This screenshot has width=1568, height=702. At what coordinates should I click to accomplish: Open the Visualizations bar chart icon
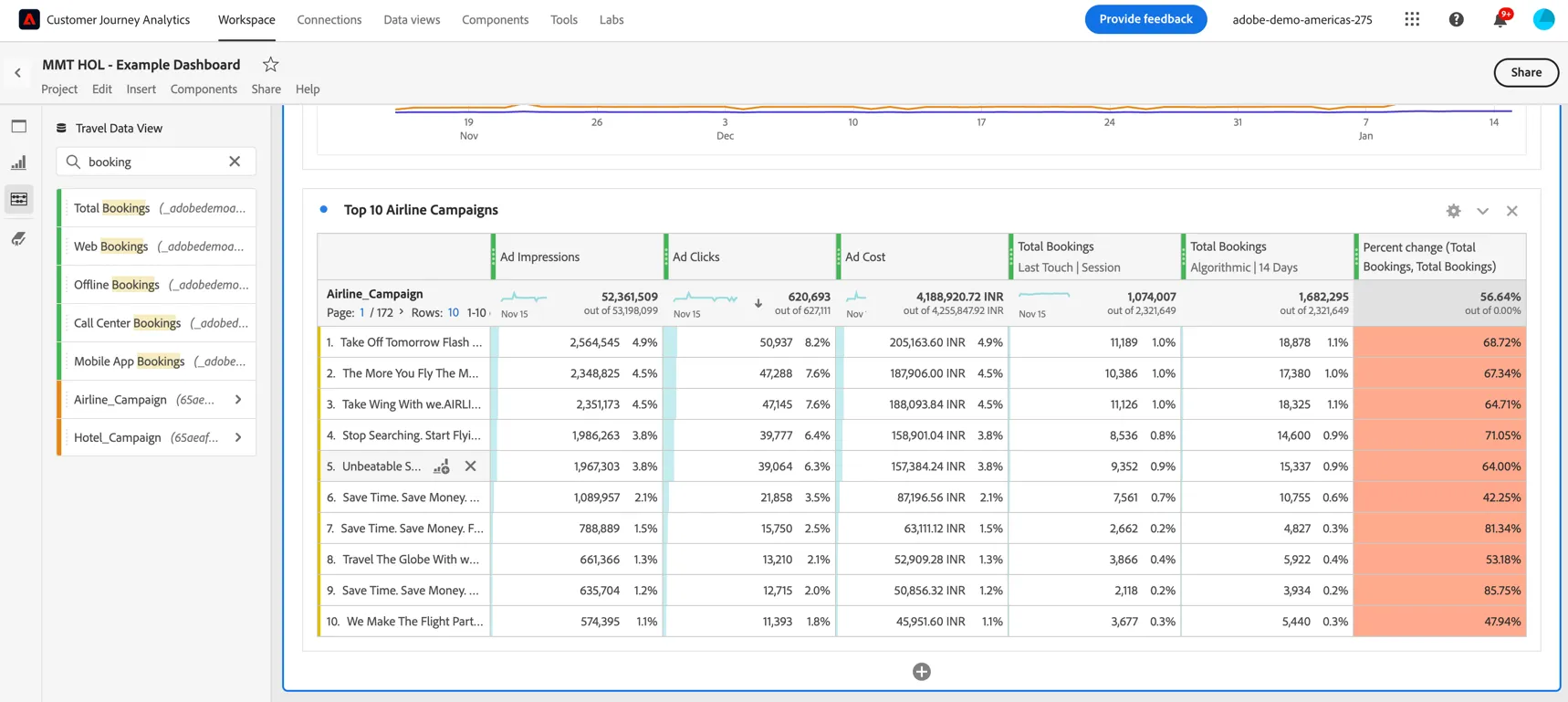click(x=19, y=162)
